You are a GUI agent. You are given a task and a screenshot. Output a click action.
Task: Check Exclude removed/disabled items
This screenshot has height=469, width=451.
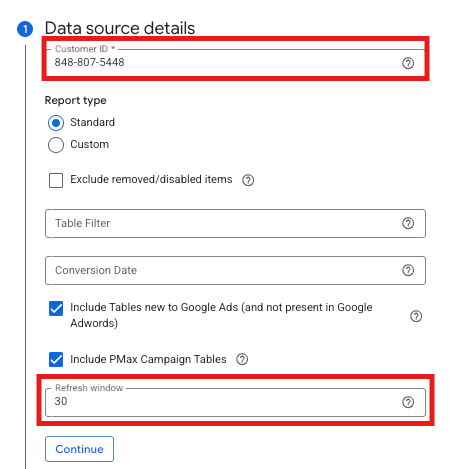(x=56, y=180)
